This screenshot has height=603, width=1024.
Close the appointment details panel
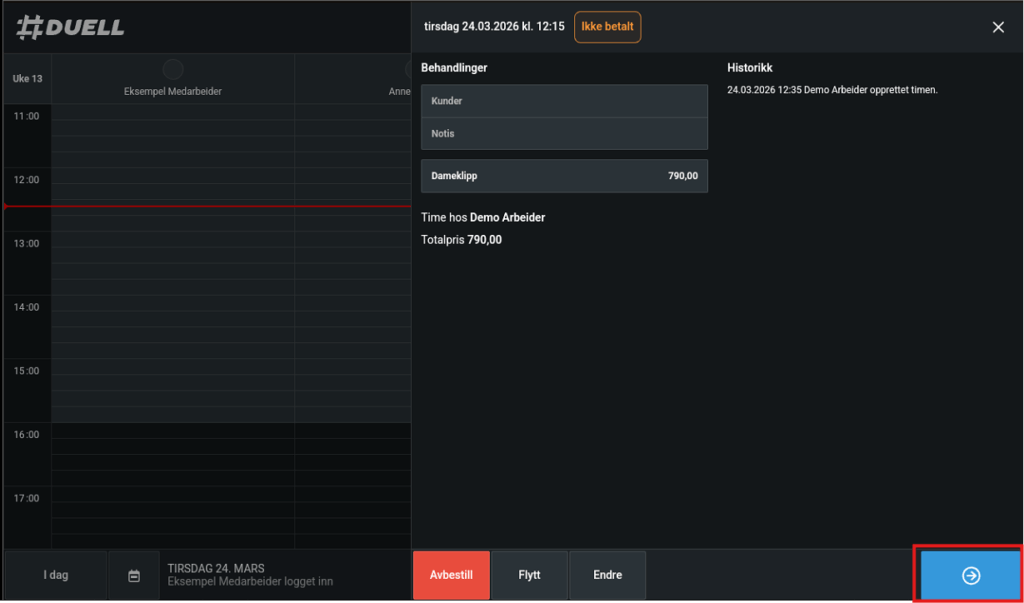[x=997, y=27]
